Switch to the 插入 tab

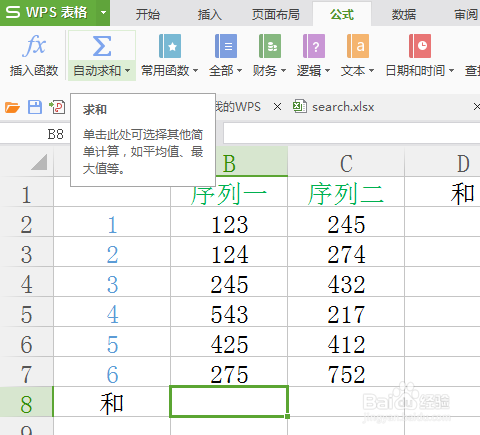pos(209,14)
